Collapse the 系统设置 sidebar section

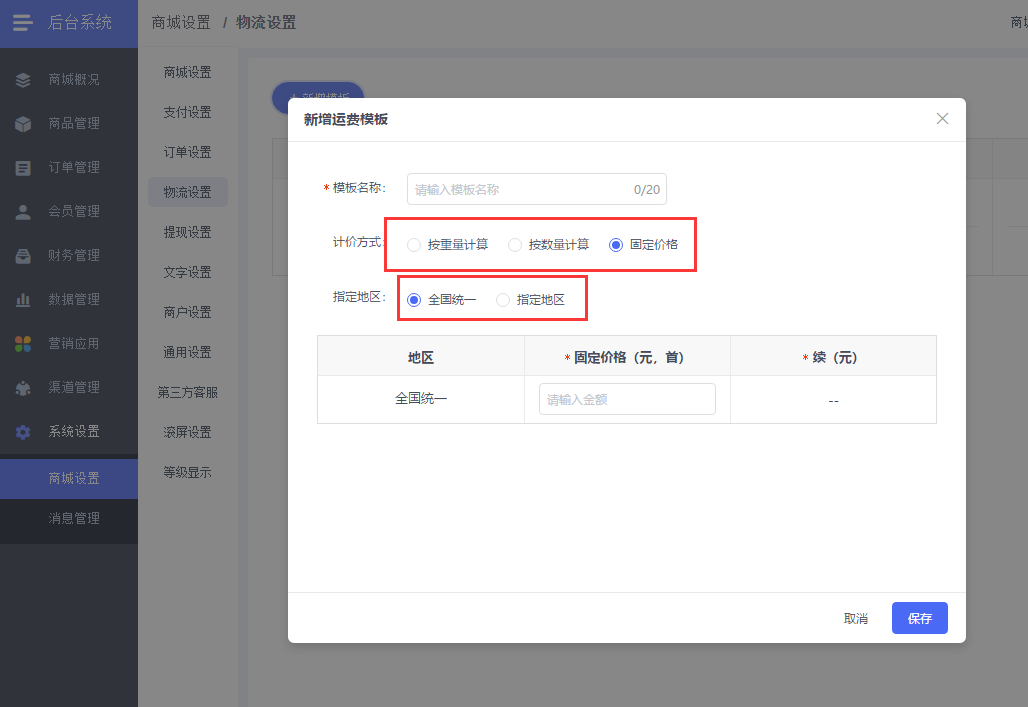point(69,431)
